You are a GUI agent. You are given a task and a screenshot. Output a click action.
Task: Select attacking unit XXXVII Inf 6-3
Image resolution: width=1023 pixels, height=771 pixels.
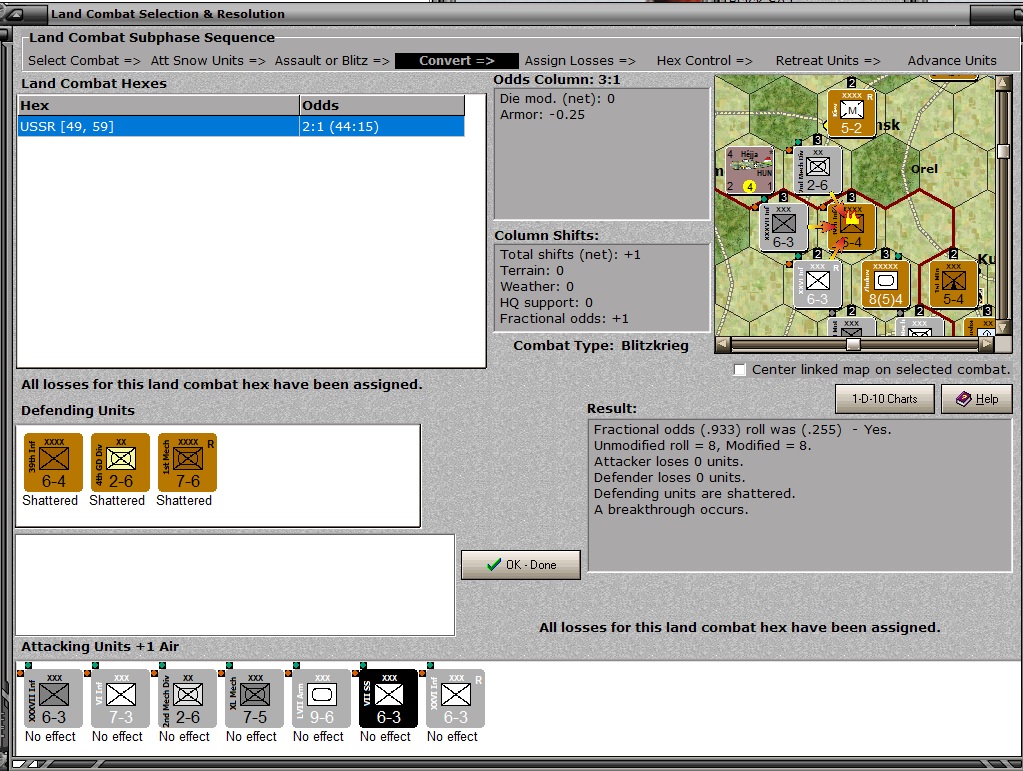pyautogui.click(x=53, y=699)
